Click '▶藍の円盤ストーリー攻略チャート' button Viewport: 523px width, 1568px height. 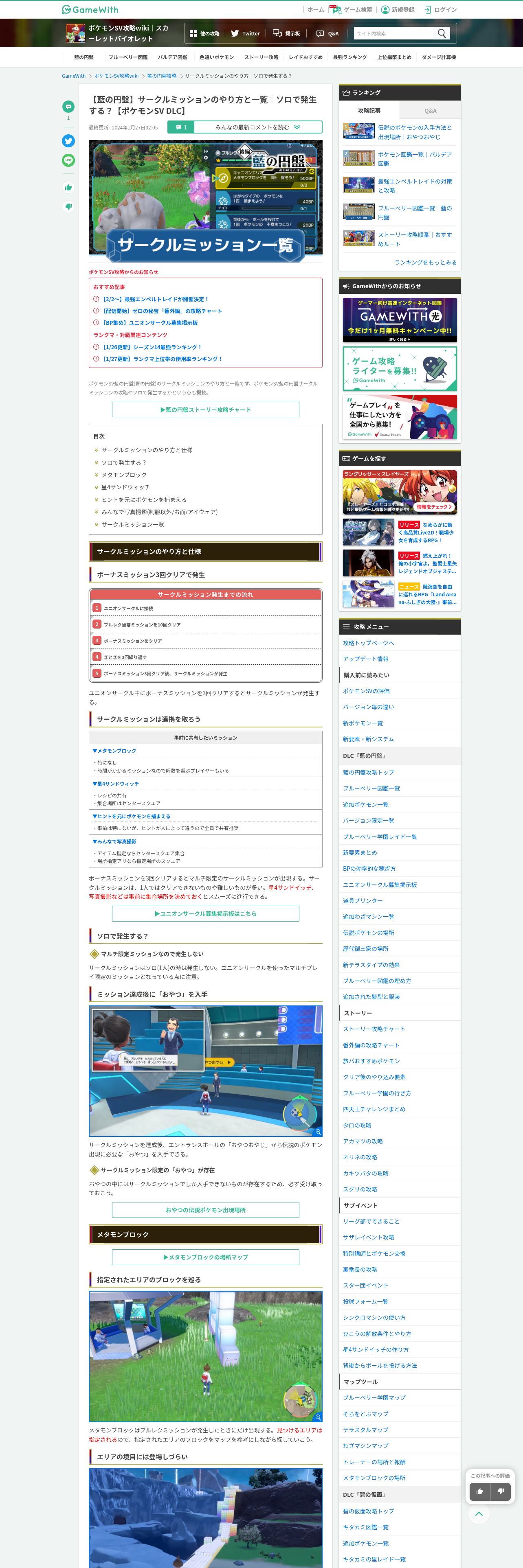pyautogui.click(x=205, y=410)
